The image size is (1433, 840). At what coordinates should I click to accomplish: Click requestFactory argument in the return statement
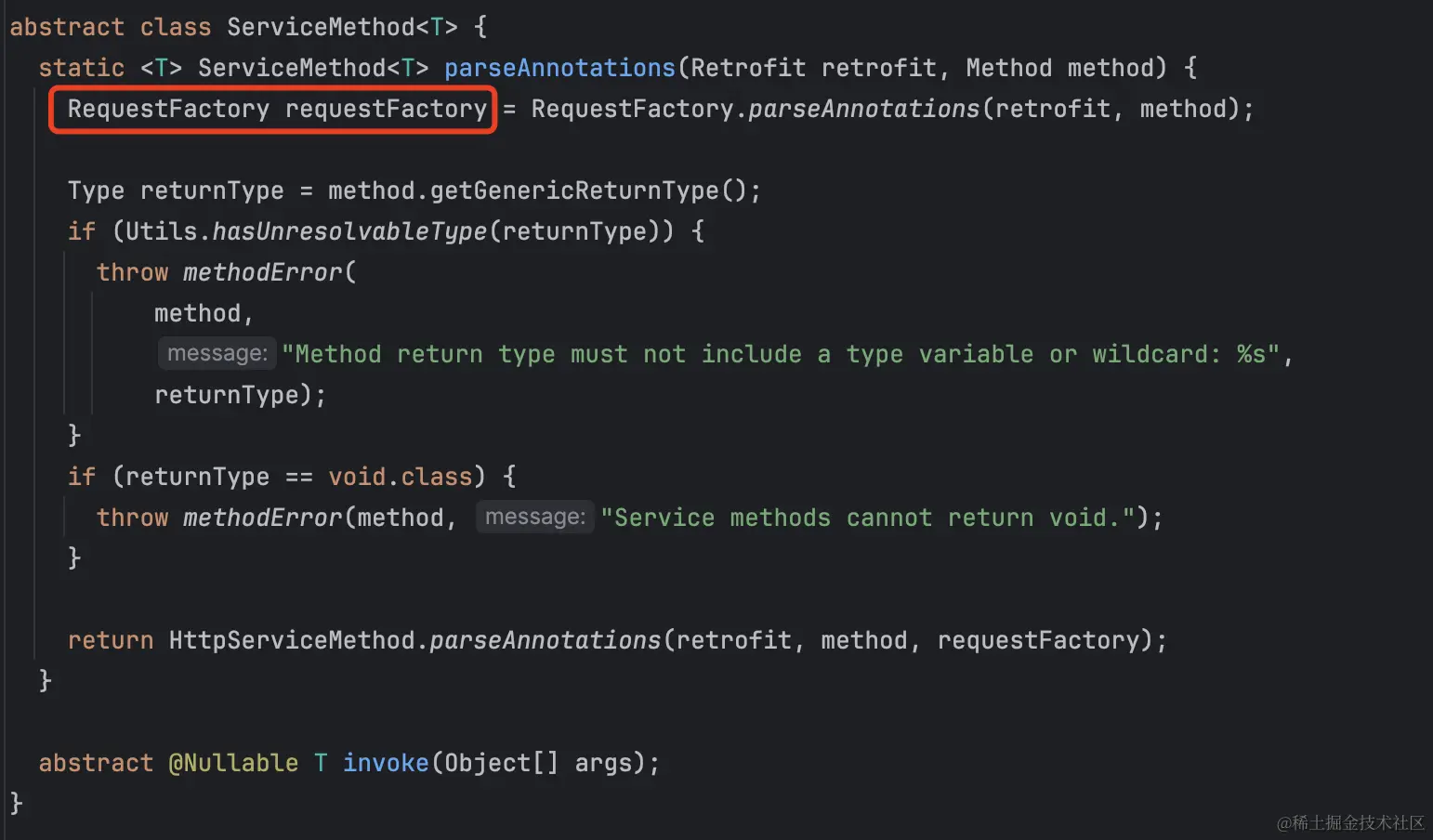[x=1038, y=640]
